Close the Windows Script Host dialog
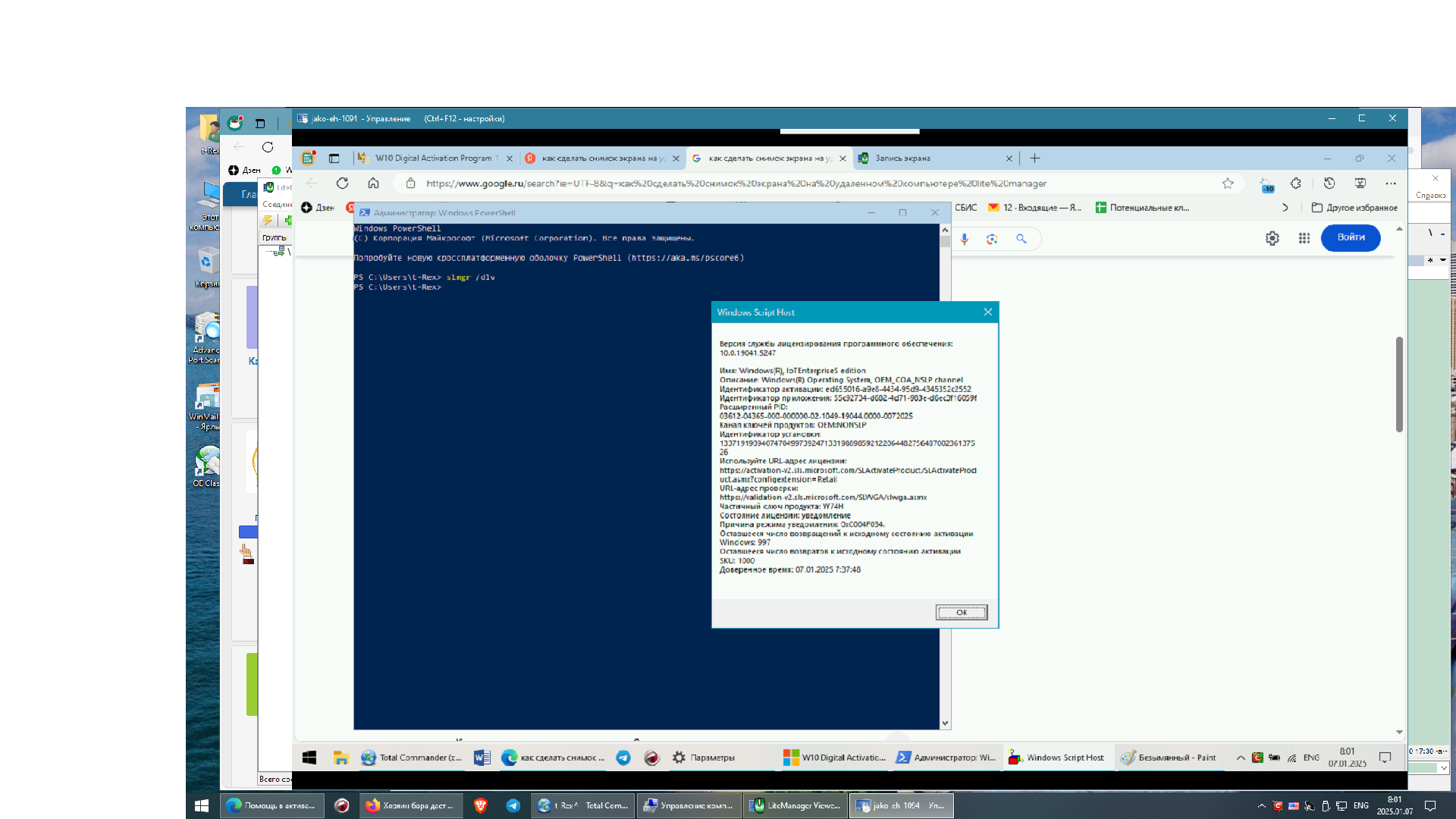Screen dimensions: 1456x819 [x=987, y=312]
